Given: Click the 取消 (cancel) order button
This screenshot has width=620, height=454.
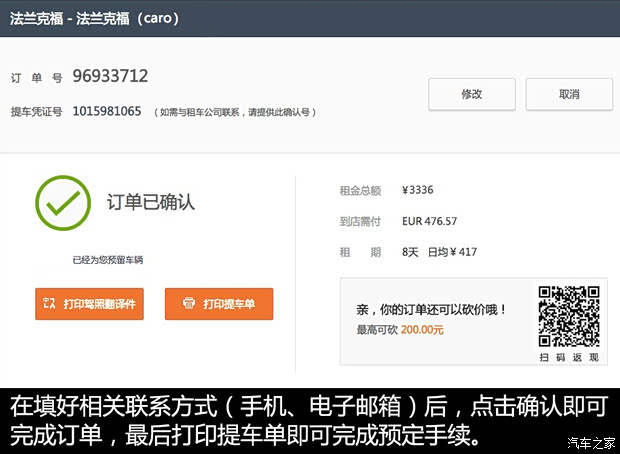Looking at the screenshot, I should 569,94.
